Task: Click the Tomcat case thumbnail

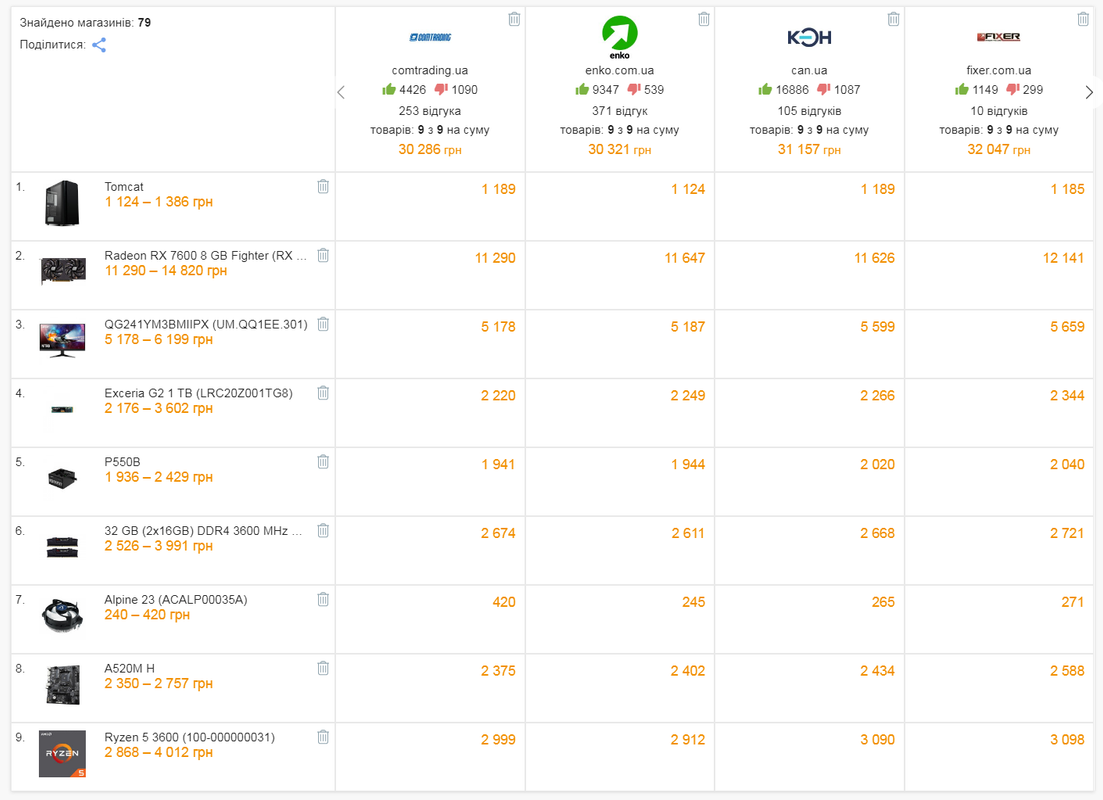Action: click(x=62, y=203)
